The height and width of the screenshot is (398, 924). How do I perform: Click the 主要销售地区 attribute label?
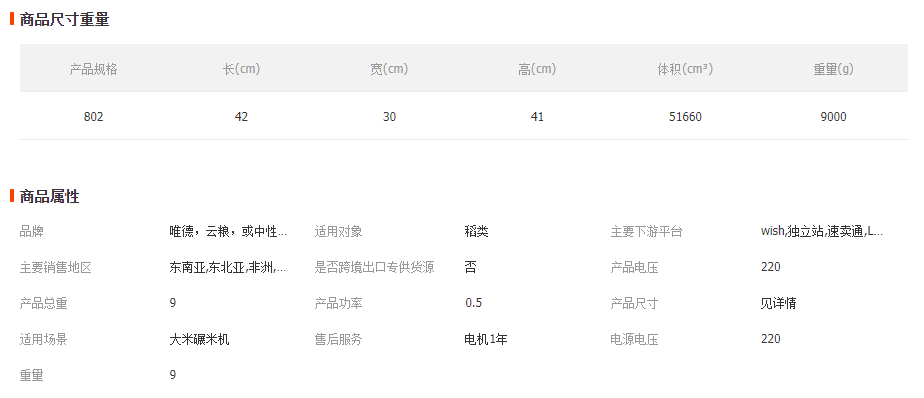(x=55, y=268)
